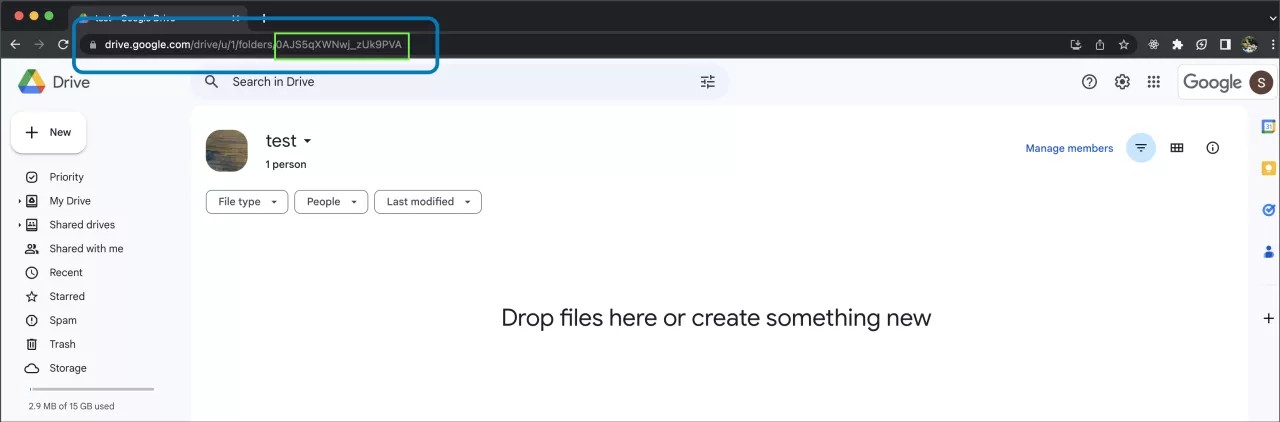The height and width of the screenshot is (422, 1280).
Task: Open the Chrome profile avatar
Action: coord(1249,44)
